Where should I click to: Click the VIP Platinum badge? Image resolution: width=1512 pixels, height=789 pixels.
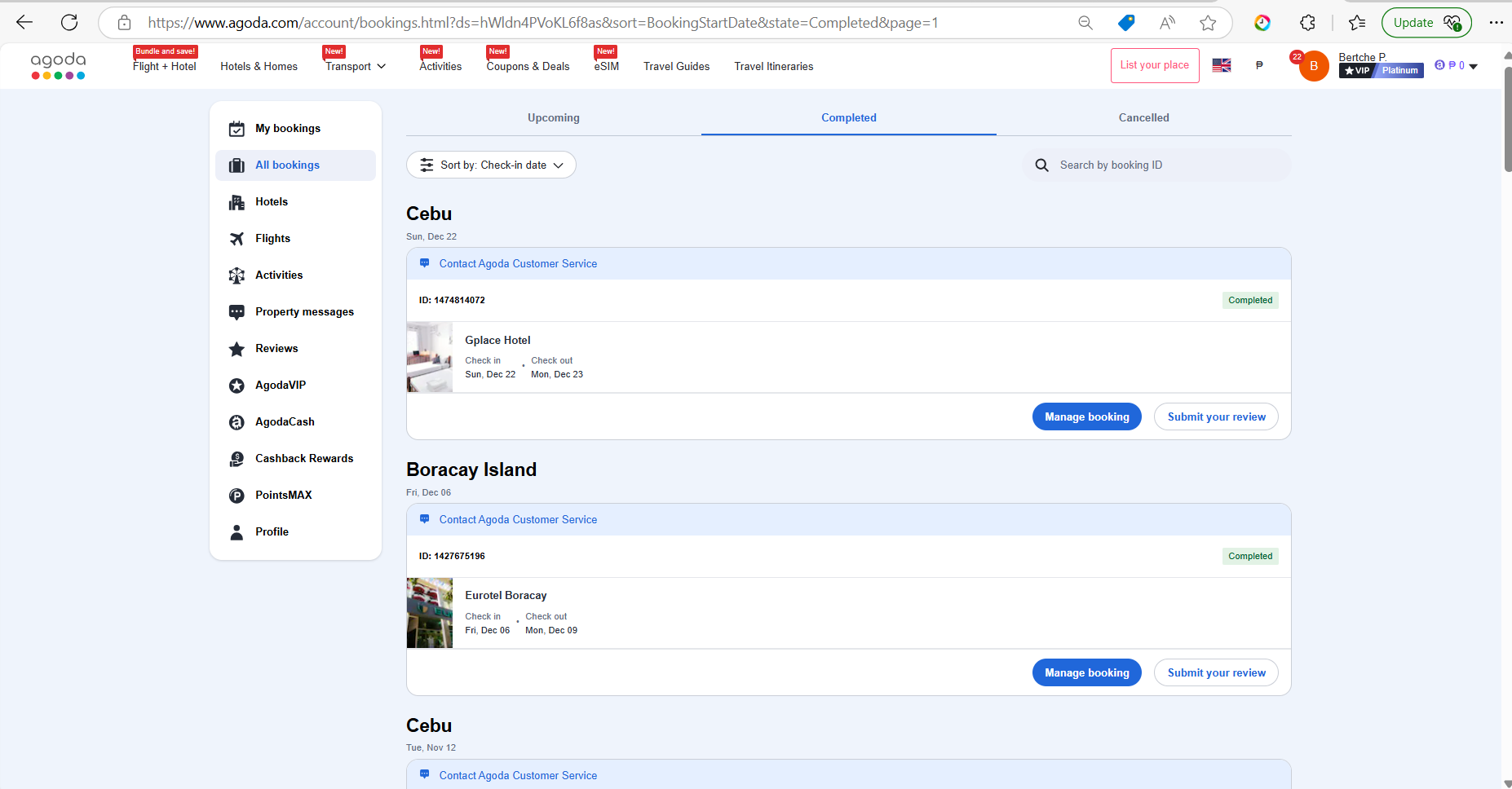pos(1381,71)
